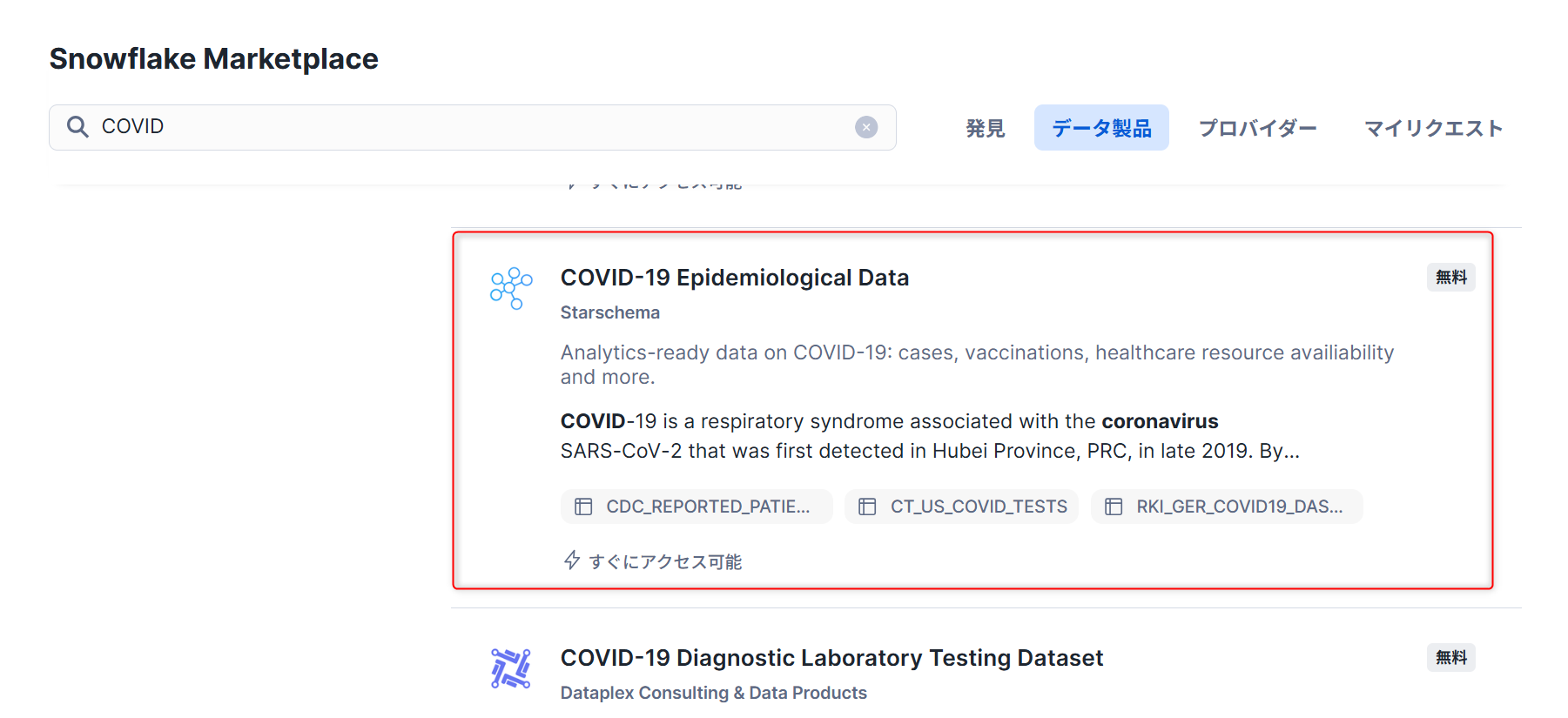Clear the COVID search text
1568x718 pixels.
(x=866, y=127)
